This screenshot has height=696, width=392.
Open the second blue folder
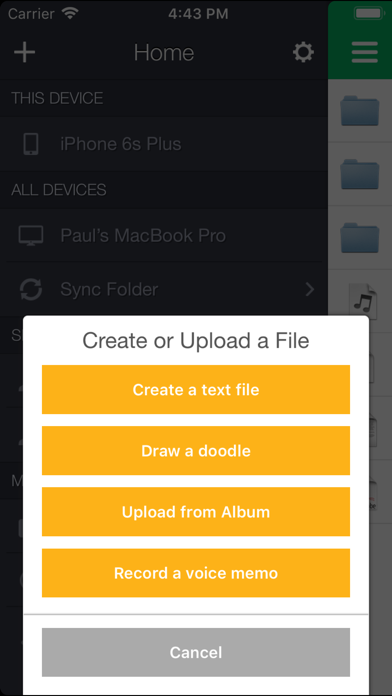360,175
